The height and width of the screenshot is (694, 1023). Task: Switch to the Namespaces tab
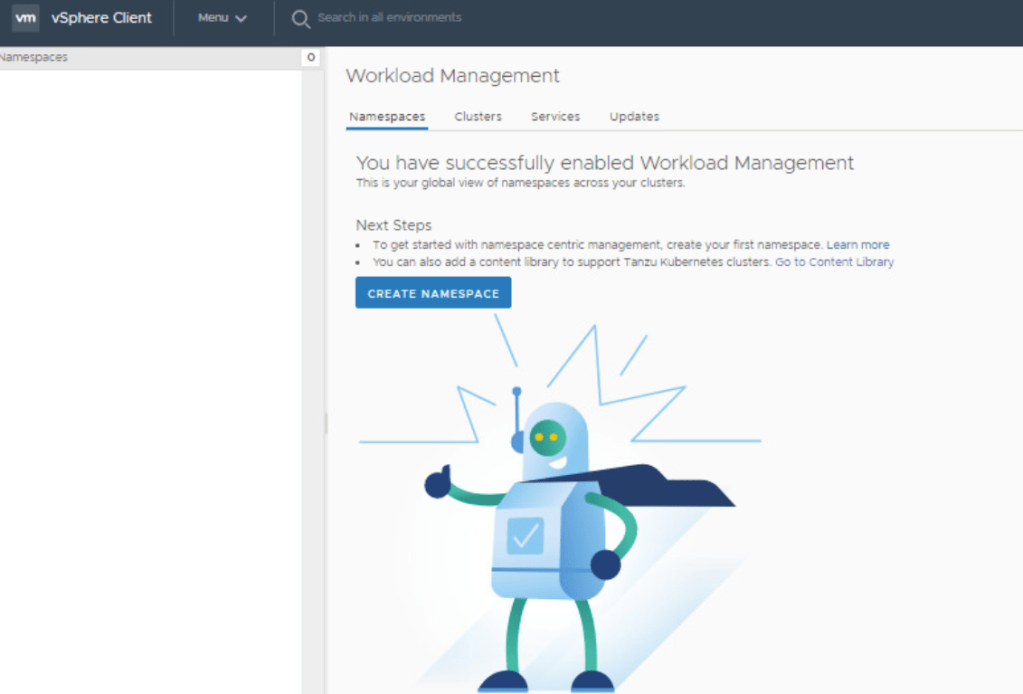tap(387, 117)
